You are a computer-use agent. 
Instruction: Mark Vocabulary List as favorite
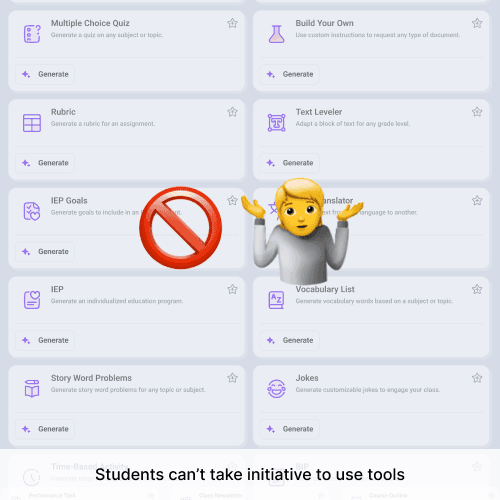[x=477, y=289]
